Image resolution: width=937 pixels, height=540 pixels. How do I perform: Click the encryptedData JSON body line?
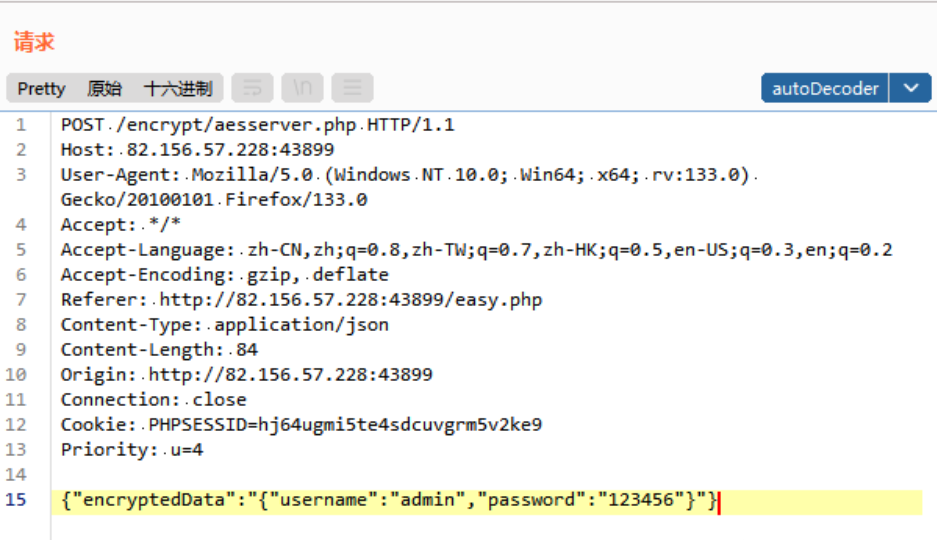pos(388,499)
